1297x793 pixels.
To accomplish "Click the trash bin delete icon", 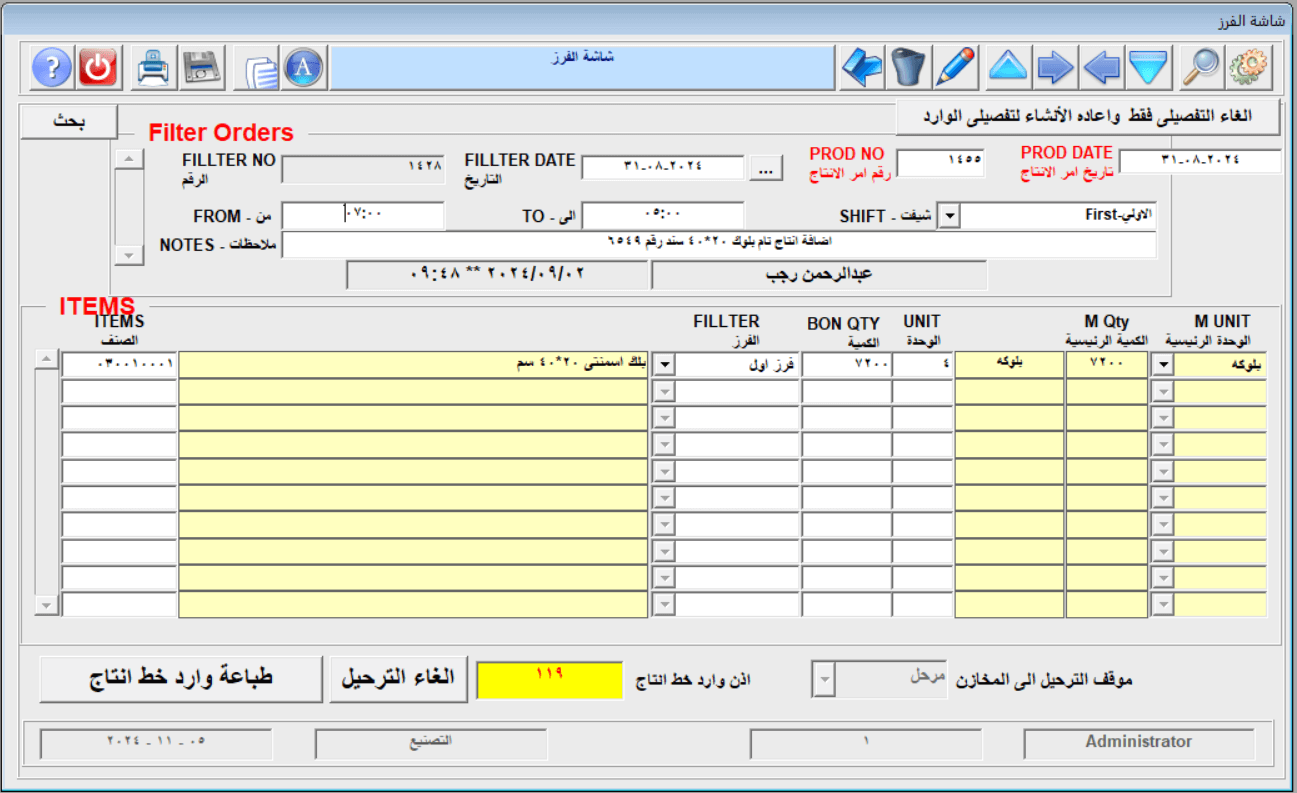I will pos(908,68).
